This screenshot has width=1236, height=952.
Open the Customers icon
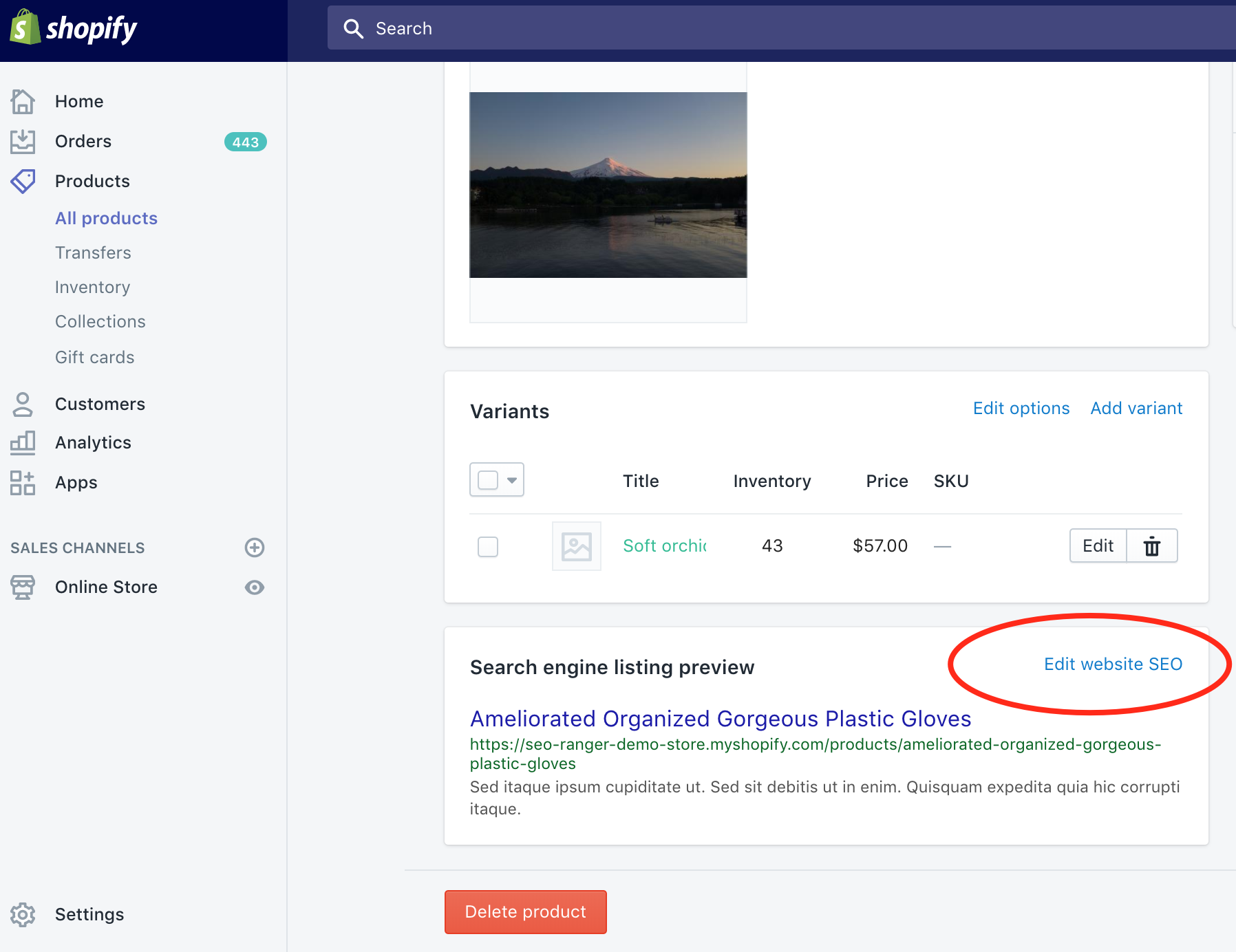tap(23, 404)
